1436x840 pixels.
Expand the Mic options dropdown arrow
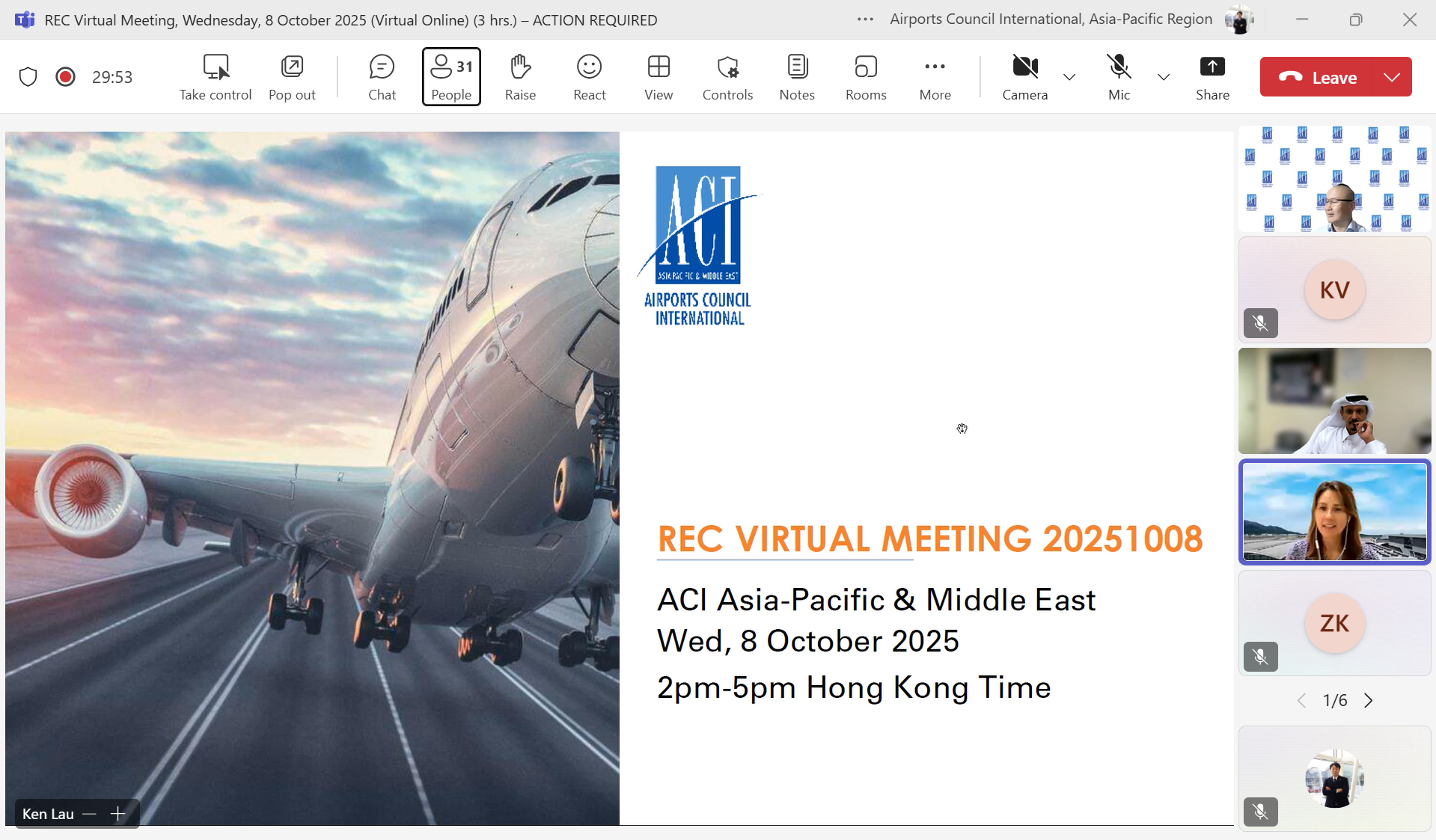(x=1163, y=77)
